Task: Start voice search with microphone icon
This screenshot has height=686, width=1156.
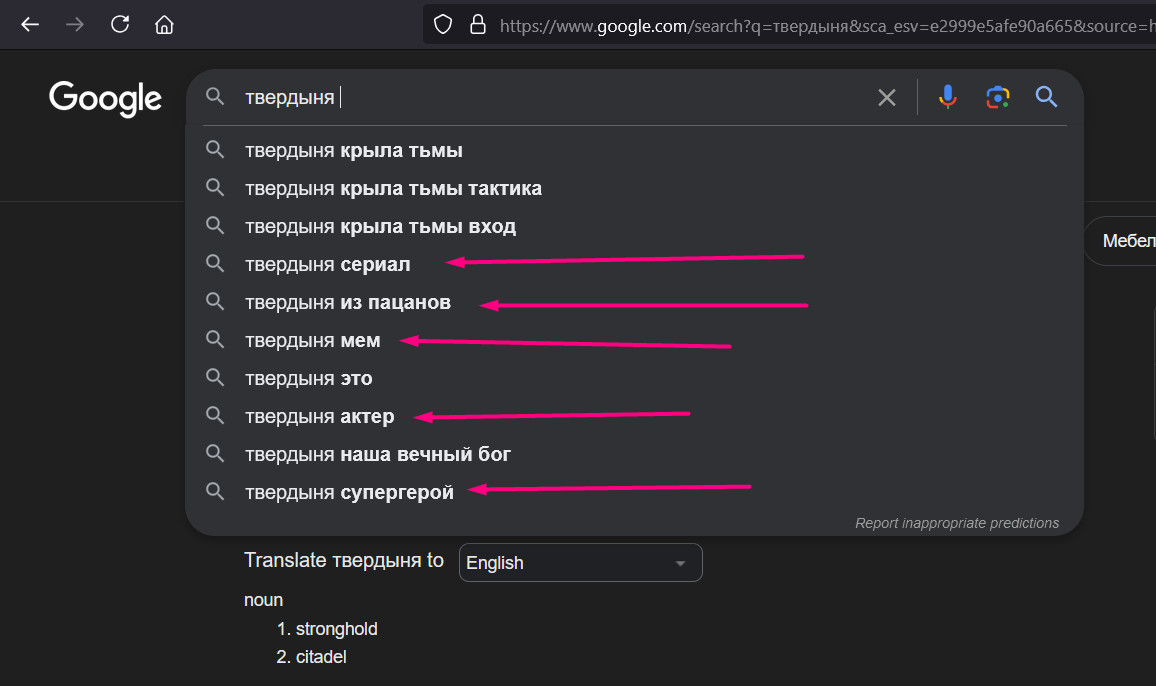Action: [x=947, y=97]
